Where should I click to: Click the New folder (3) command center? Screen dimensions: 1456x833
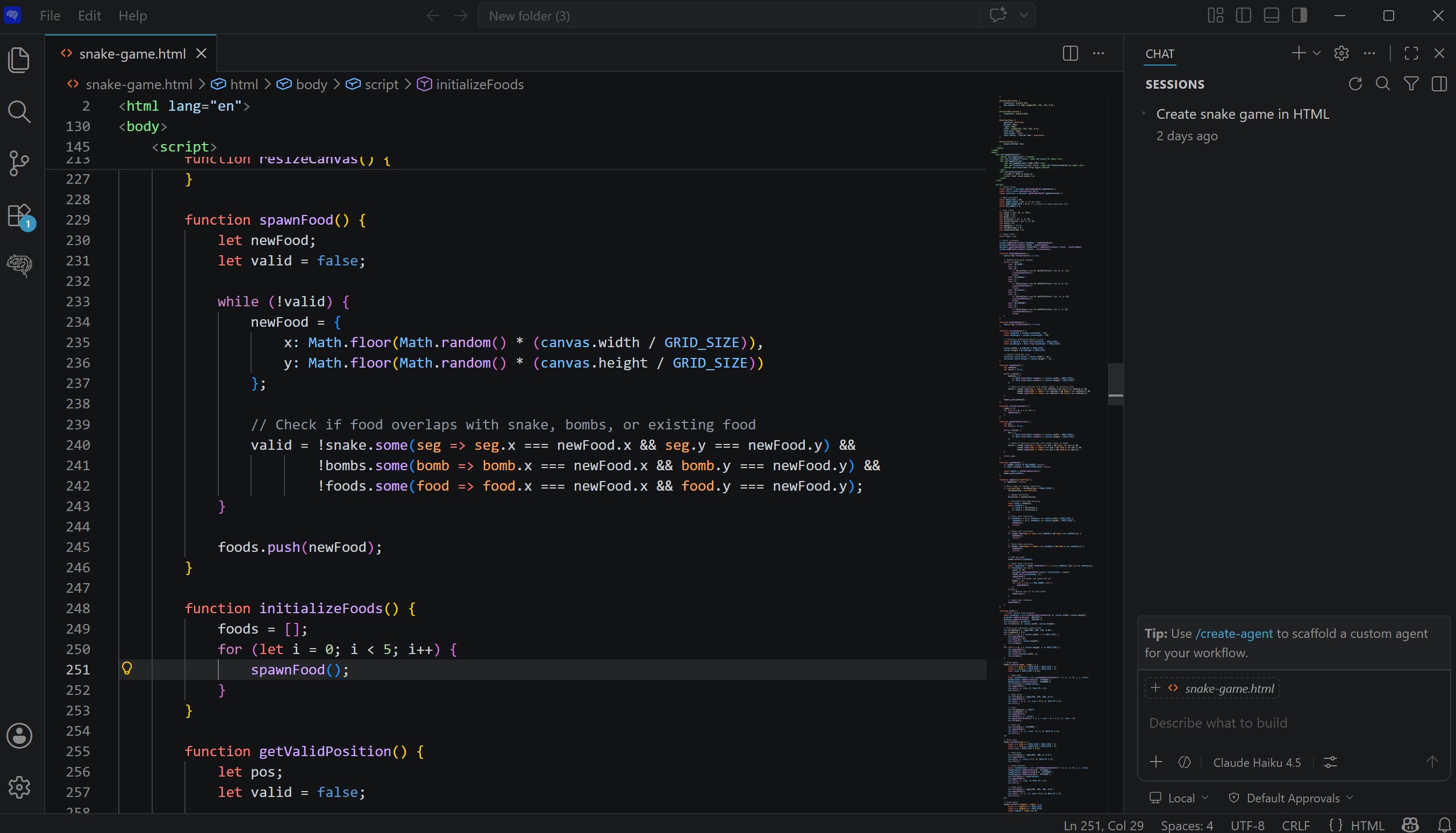click(x=730, y=16)
